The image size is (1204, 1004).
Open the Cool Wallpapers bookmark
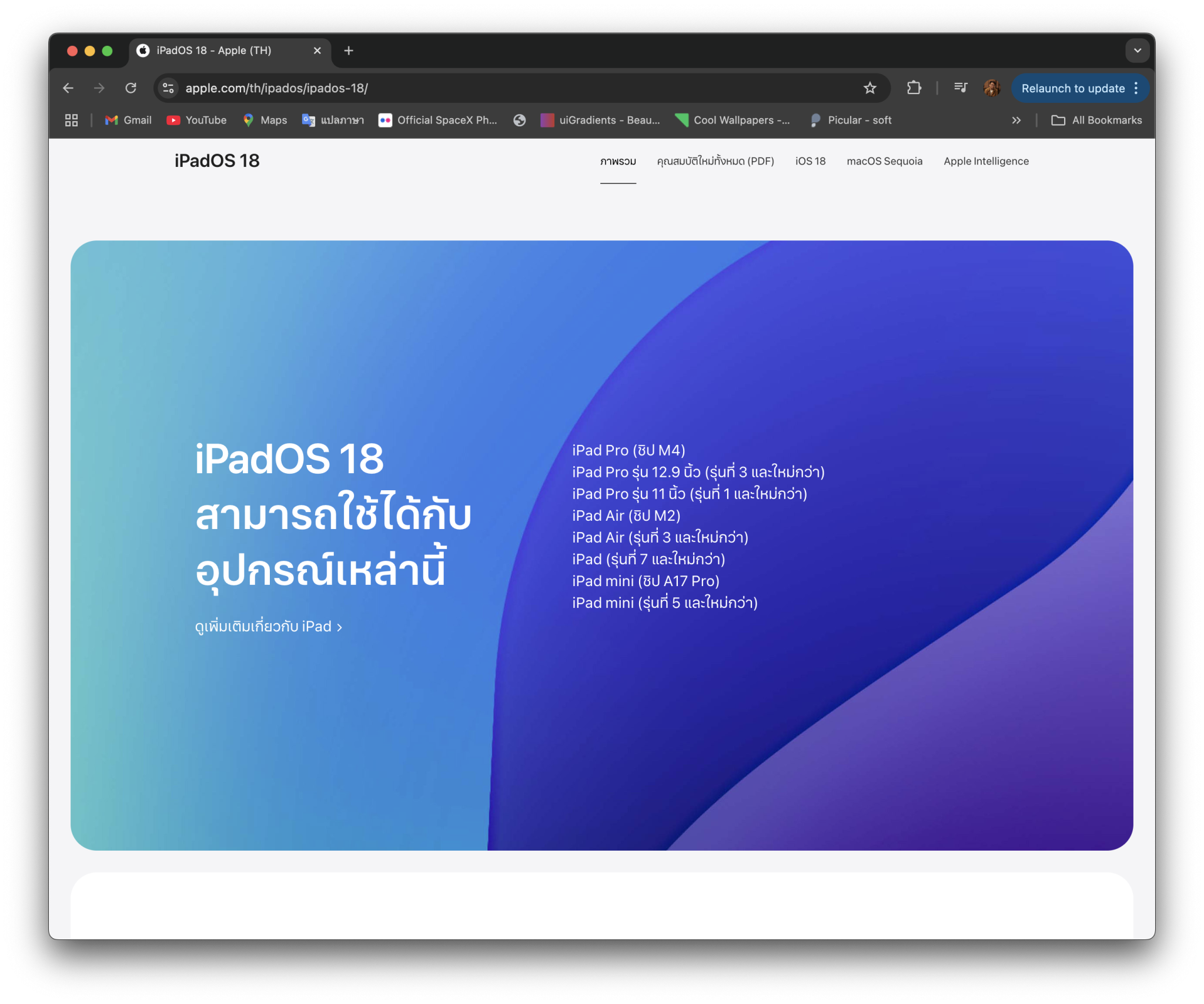click(733, 121)
